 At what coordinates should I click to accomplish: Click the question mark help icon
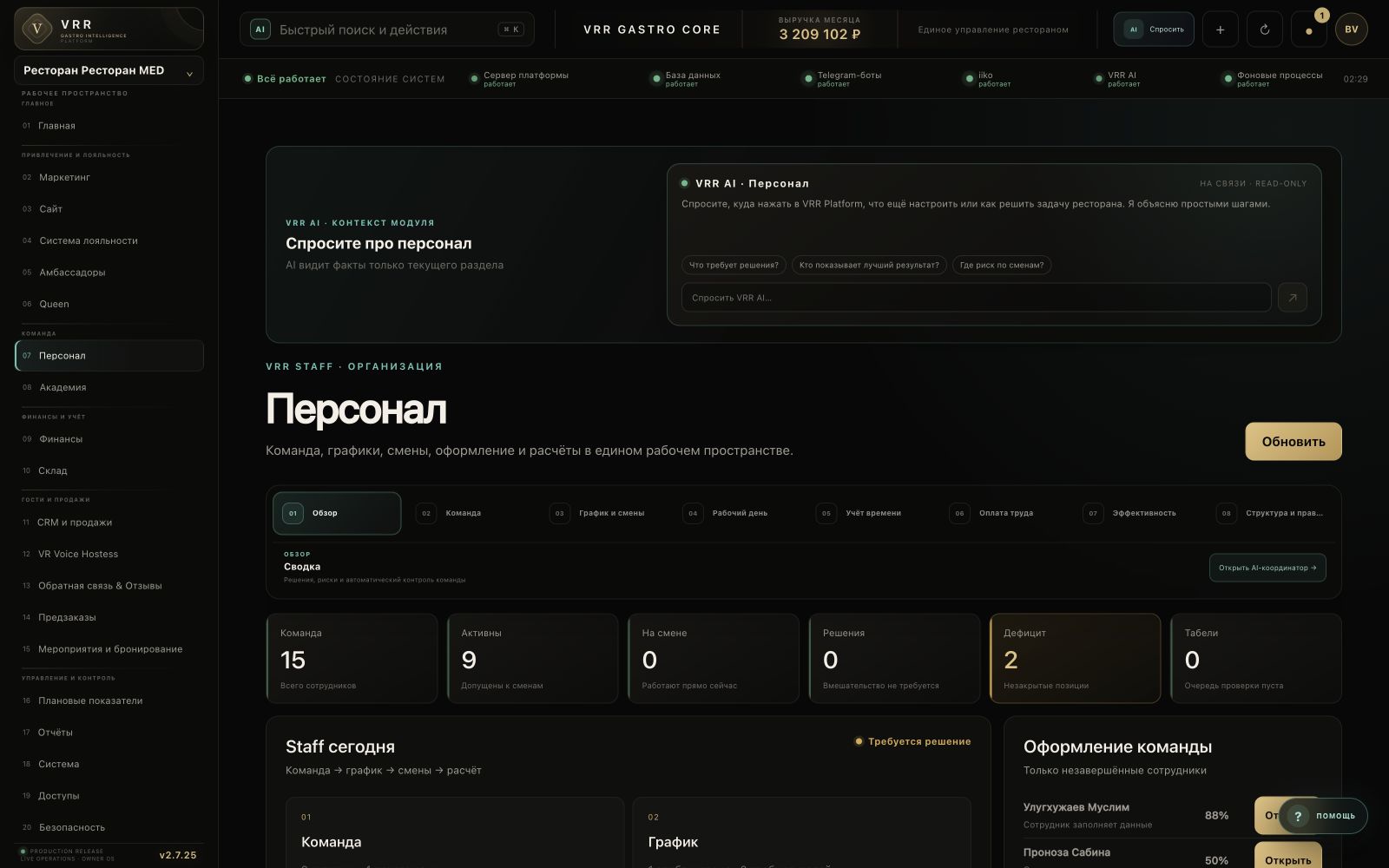(1298, 816)
